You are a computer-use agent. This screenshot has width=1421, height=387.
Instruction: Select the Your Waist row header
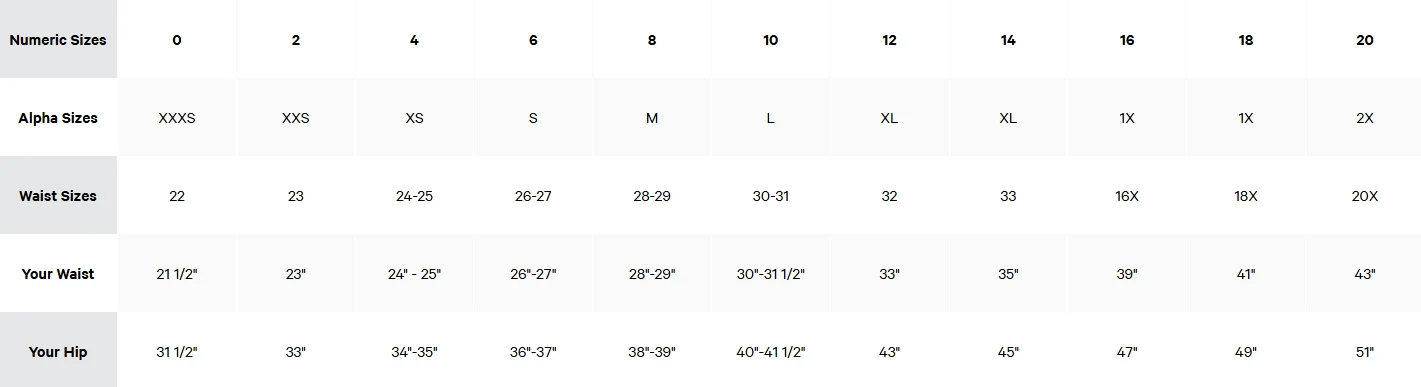coord(58,274)
